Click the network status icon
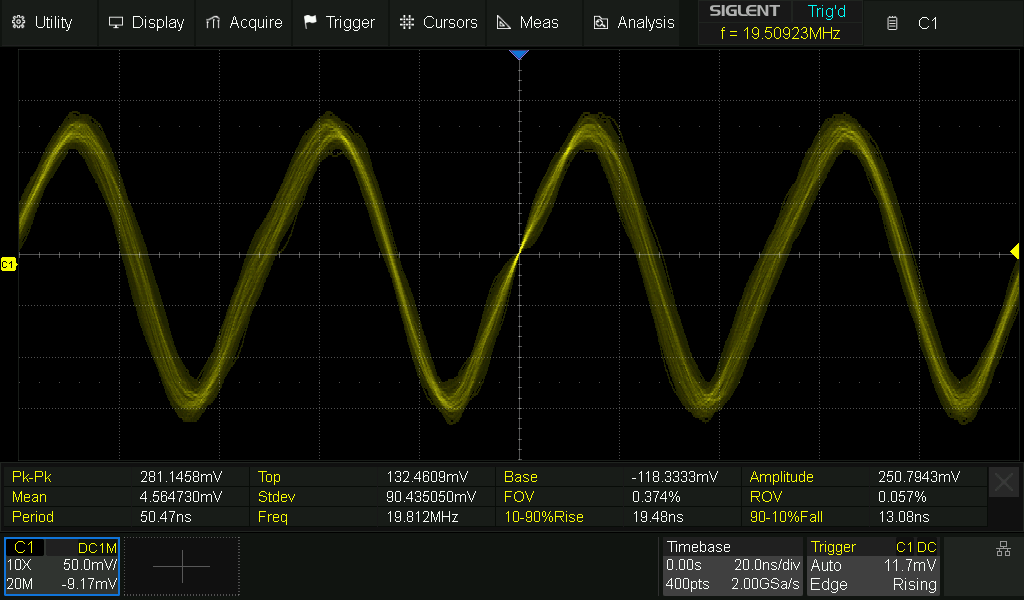 1003,548
